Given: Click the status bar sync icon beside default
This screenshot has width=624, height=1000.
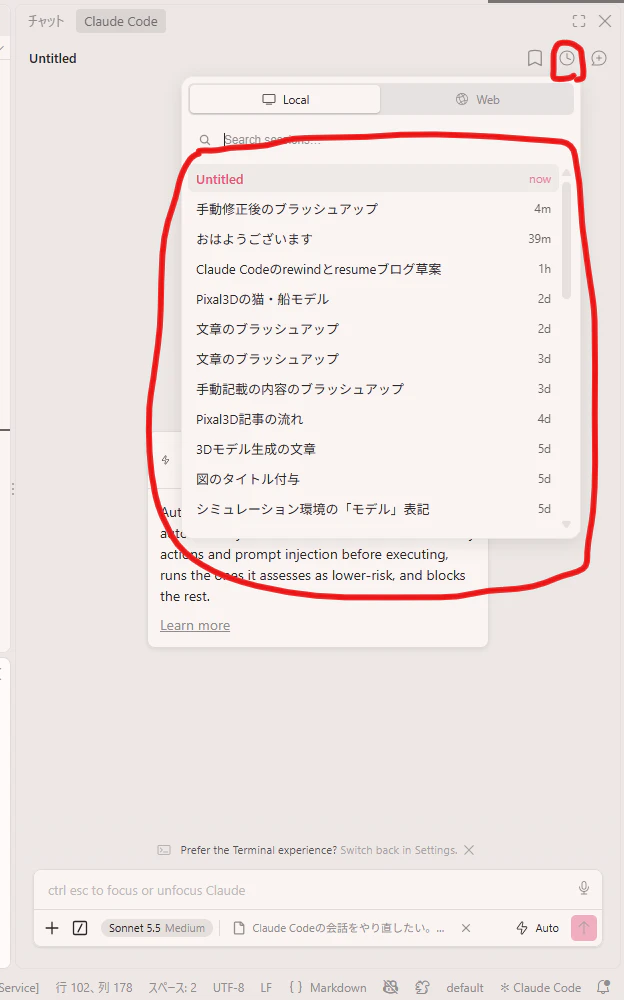Looking at the screenshot, I should pos(422,988).
